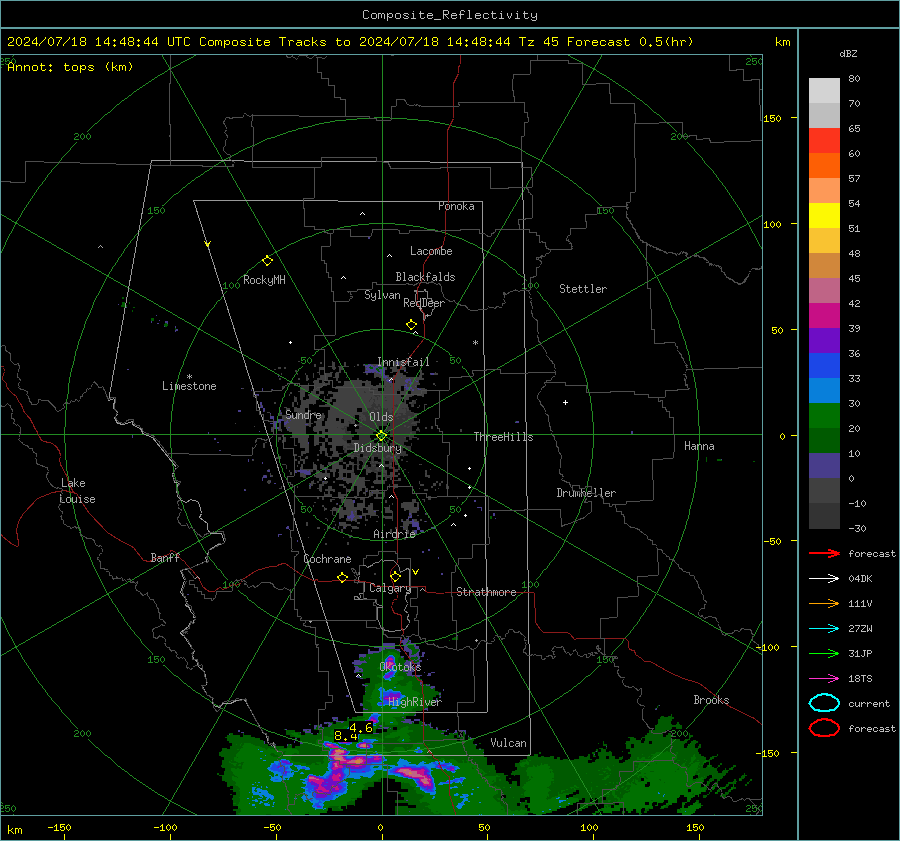This screenshot has height=841, width=900.
Task: Click the Calgary map label
Action: pyautogui.click(x=390, y=588)
